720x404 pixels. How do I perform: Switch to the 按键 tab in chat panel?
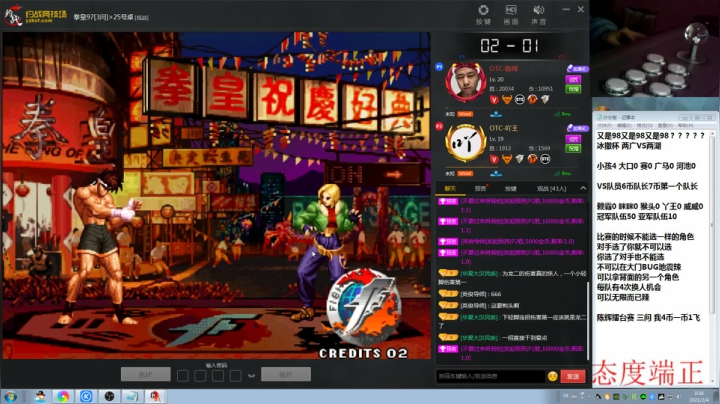pos(511,188)
